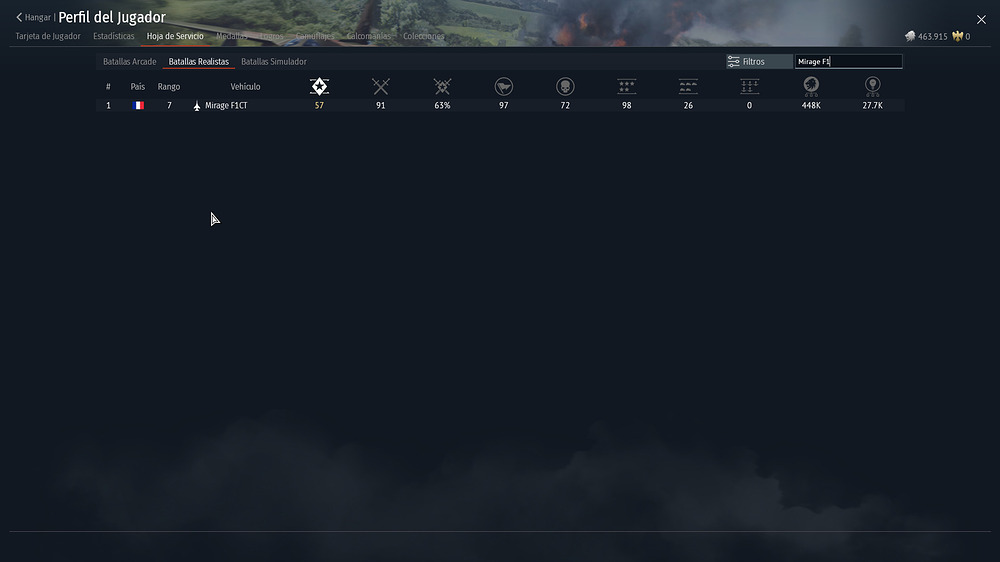The height and width of the screenshot is (562, 1000).
Task: Sort by the round flag icon column
Action: click(x=504, y=86)
